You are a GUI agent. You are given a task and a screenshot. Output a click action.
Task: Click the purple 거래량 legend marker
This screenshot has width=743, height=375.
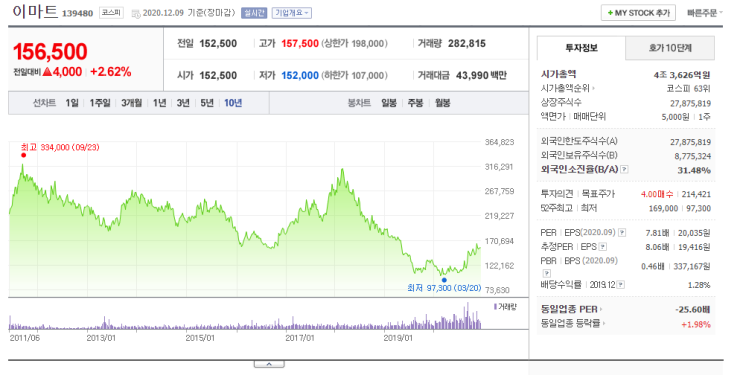pos(495,307)
